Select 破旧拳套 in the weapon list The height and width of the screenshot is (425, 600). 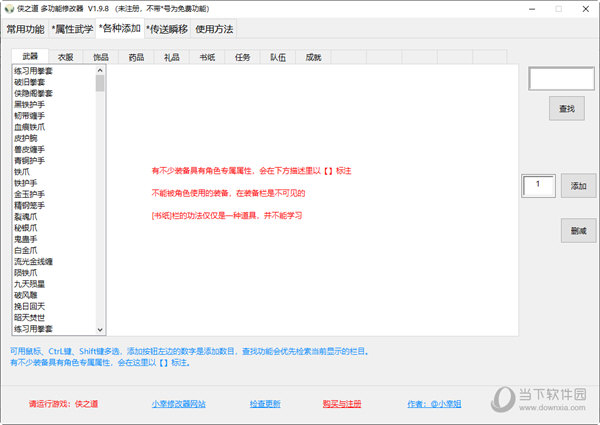tap(29, 82)
